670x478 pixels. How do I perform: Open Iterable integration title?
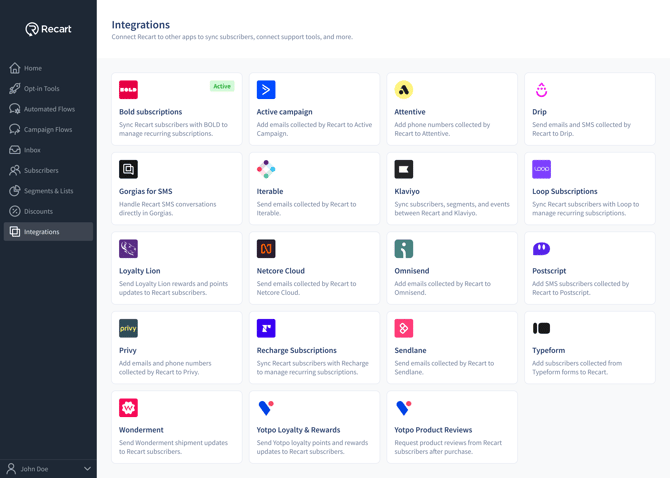tap(270, 191)
